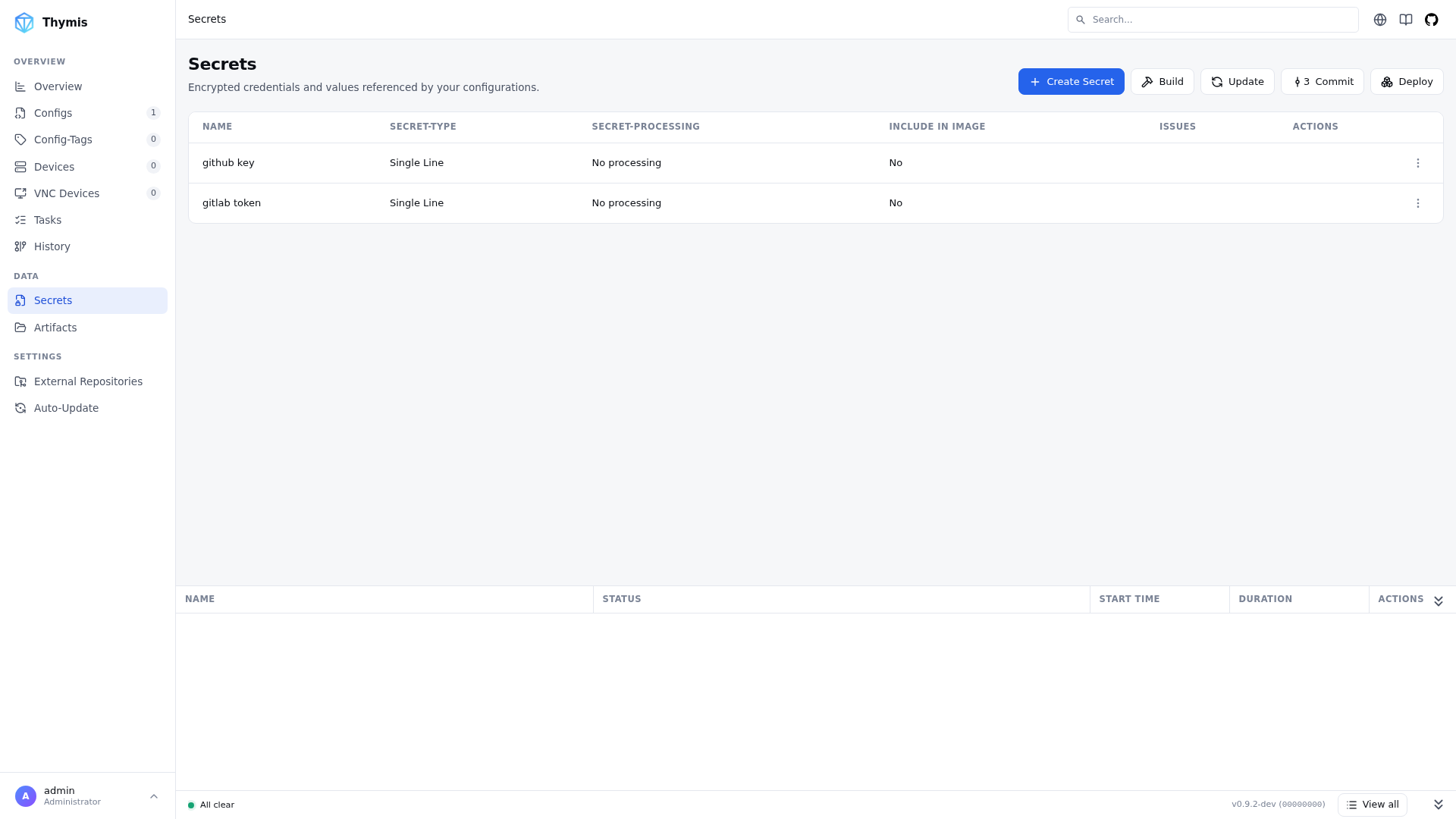Click the Create Secret button
Viewport: 1456px width, 819px height.
point(1071,82)
